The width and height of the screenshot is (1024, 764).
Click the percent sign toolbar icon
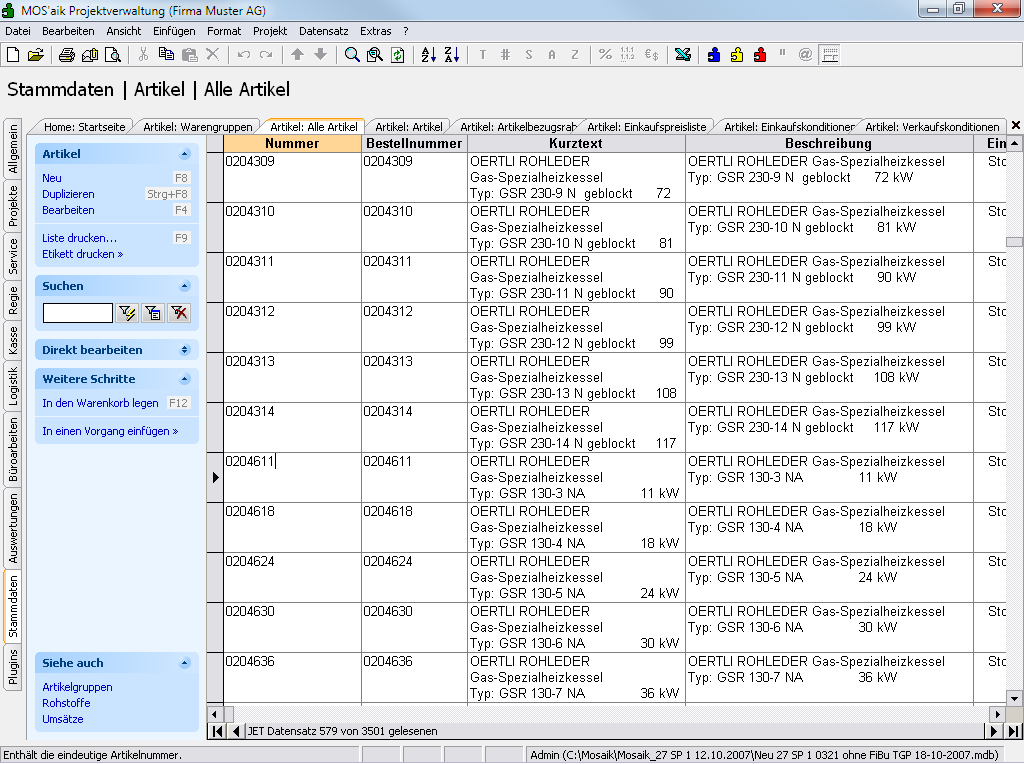pyautogui.click(x=605, y=55)
